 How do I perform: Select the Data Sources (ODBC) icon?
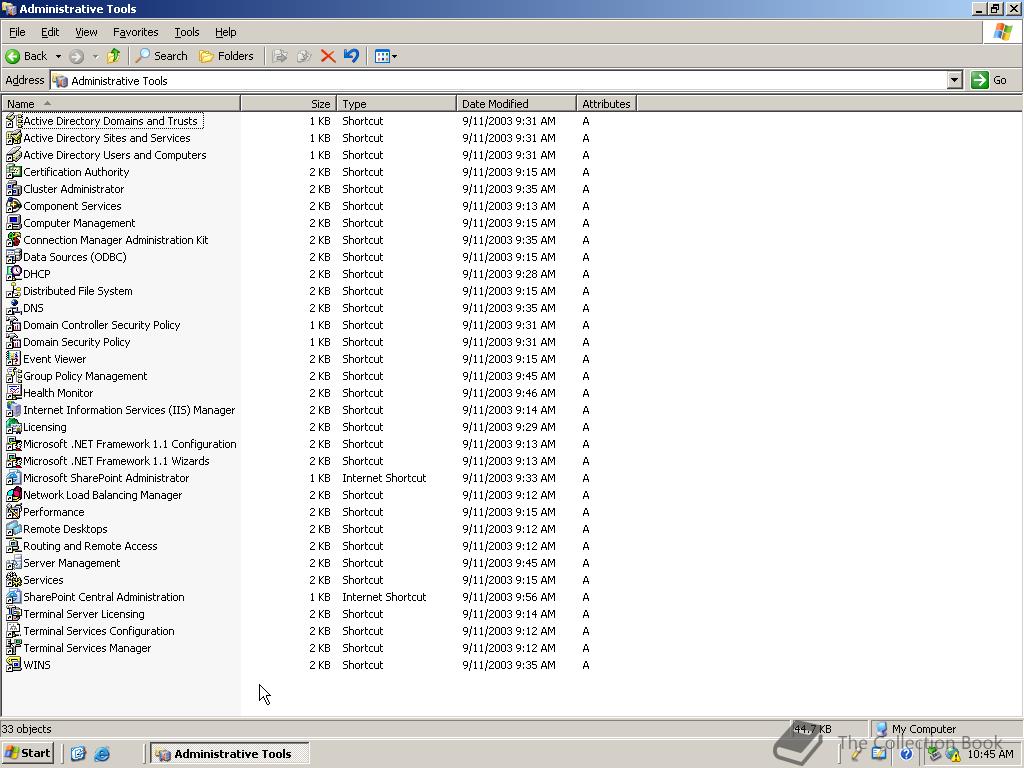(x=13, y=257)
